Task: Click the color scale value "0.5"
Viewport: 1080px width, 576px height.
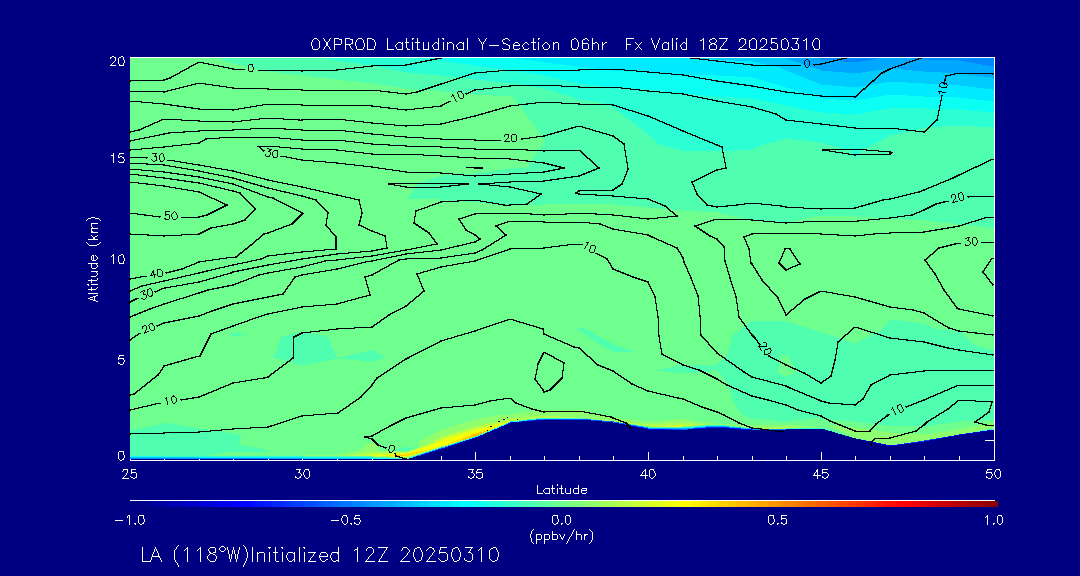Action: (x=778, y=520)
